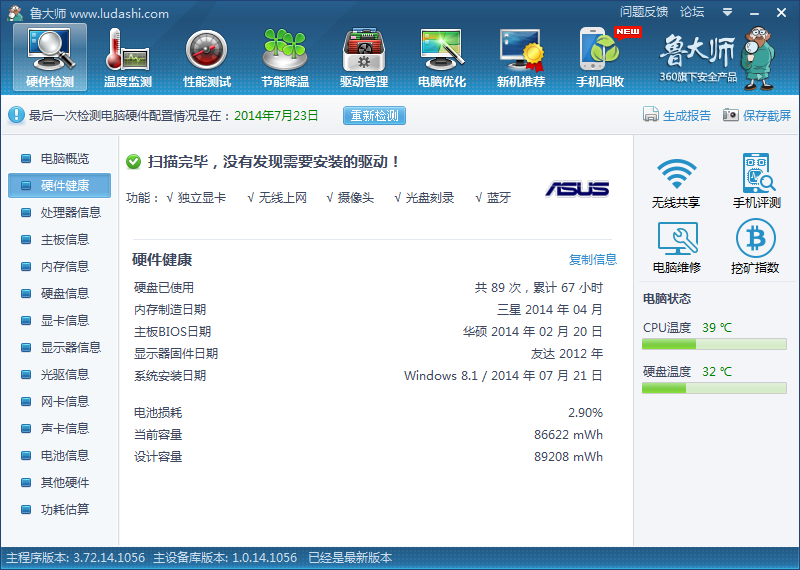Open 论坛 forum link
This screenshot has width=800, height=570.
pos(692,12)
